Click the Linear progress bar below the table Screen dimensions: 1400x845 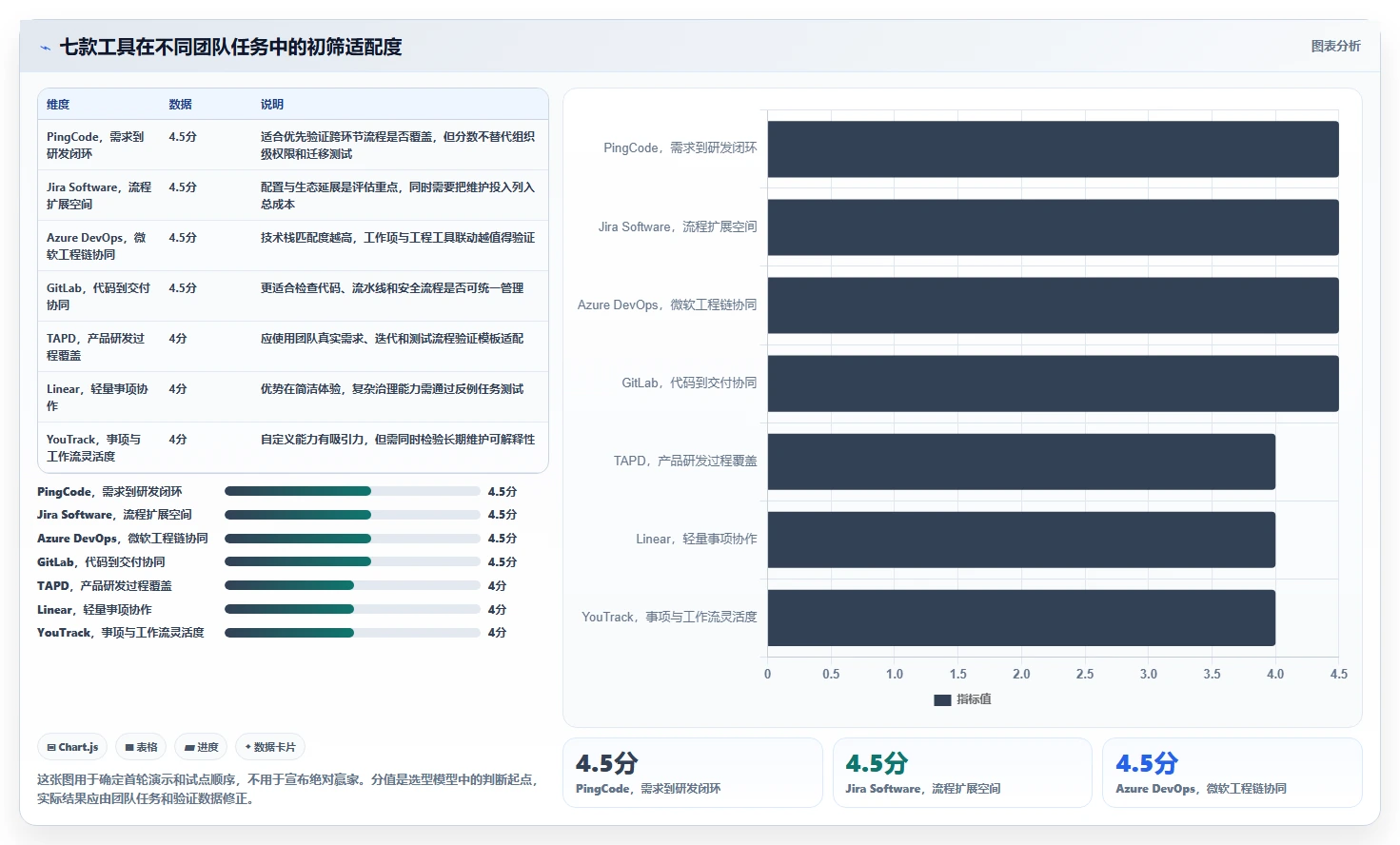(352, 609)
